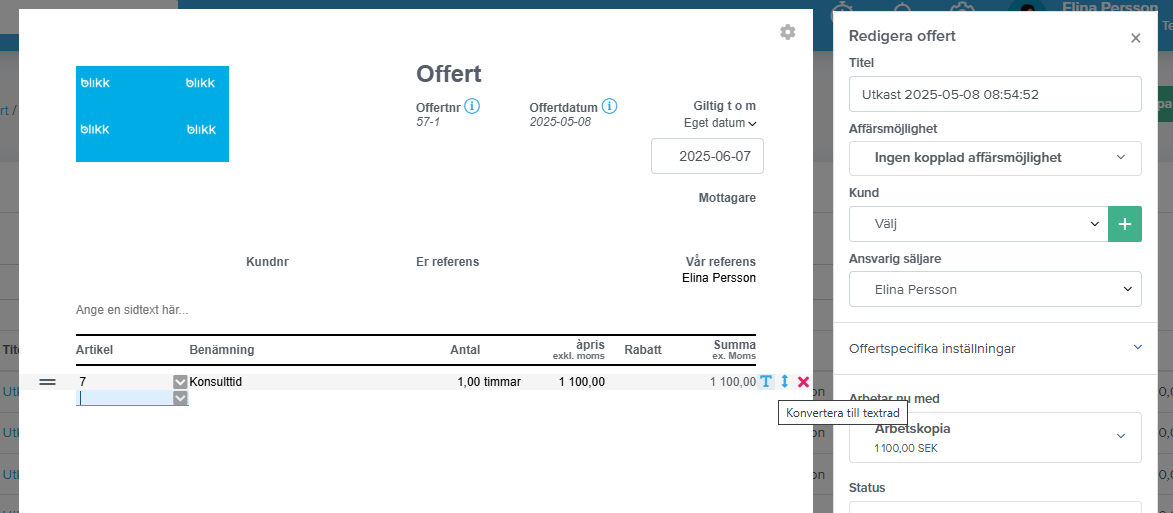The width and height of the screenshot is (1173, 513).
Task: Open the Eget datum validity dropdown
Action: pyautogui.click(x=720, y=123)
